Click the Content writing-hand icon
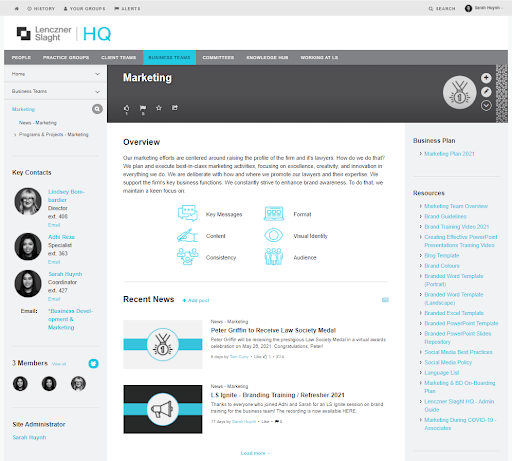The height and width of the screenshot is (461, 512). 187,235
